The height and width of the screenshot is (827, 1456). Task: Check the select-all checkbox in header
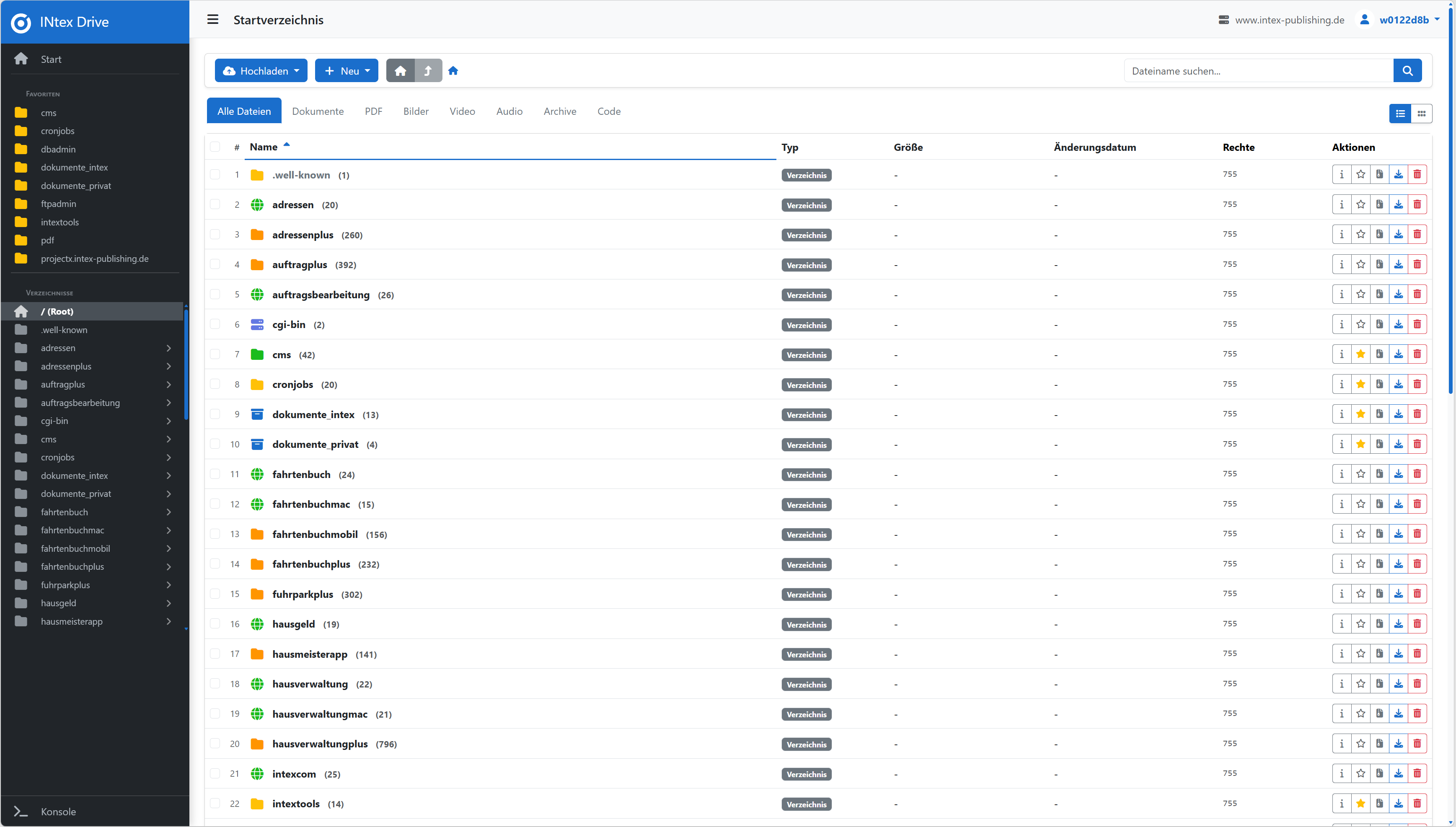pyautogui.click(x=215, y=147)
